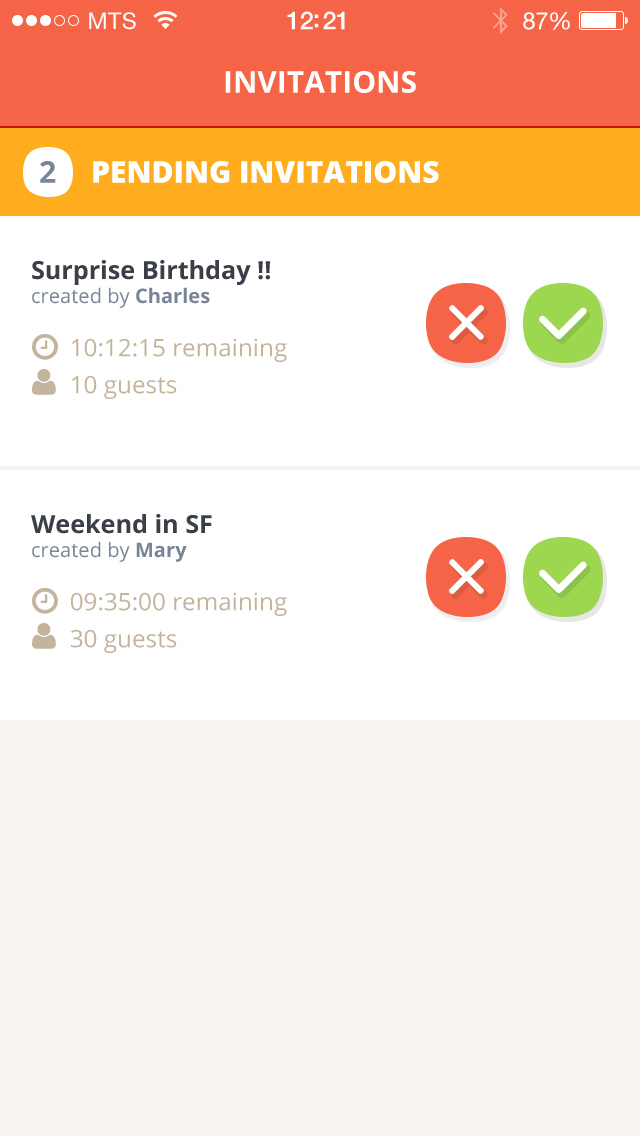
Task: Open the Surprise Birthday !! event title
Action: [151, 270]
